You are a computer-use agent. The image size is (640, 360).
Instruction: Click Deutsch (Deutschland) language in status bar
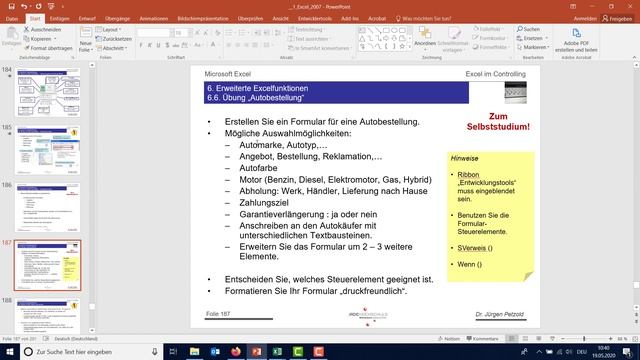click(76, 339)
